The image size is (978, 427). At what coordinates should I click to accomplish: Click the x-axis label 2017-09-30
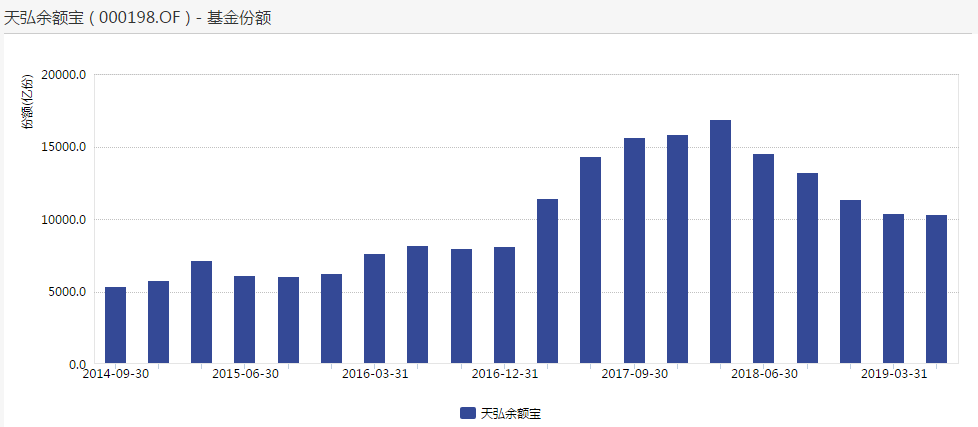(x=634, y=374)
